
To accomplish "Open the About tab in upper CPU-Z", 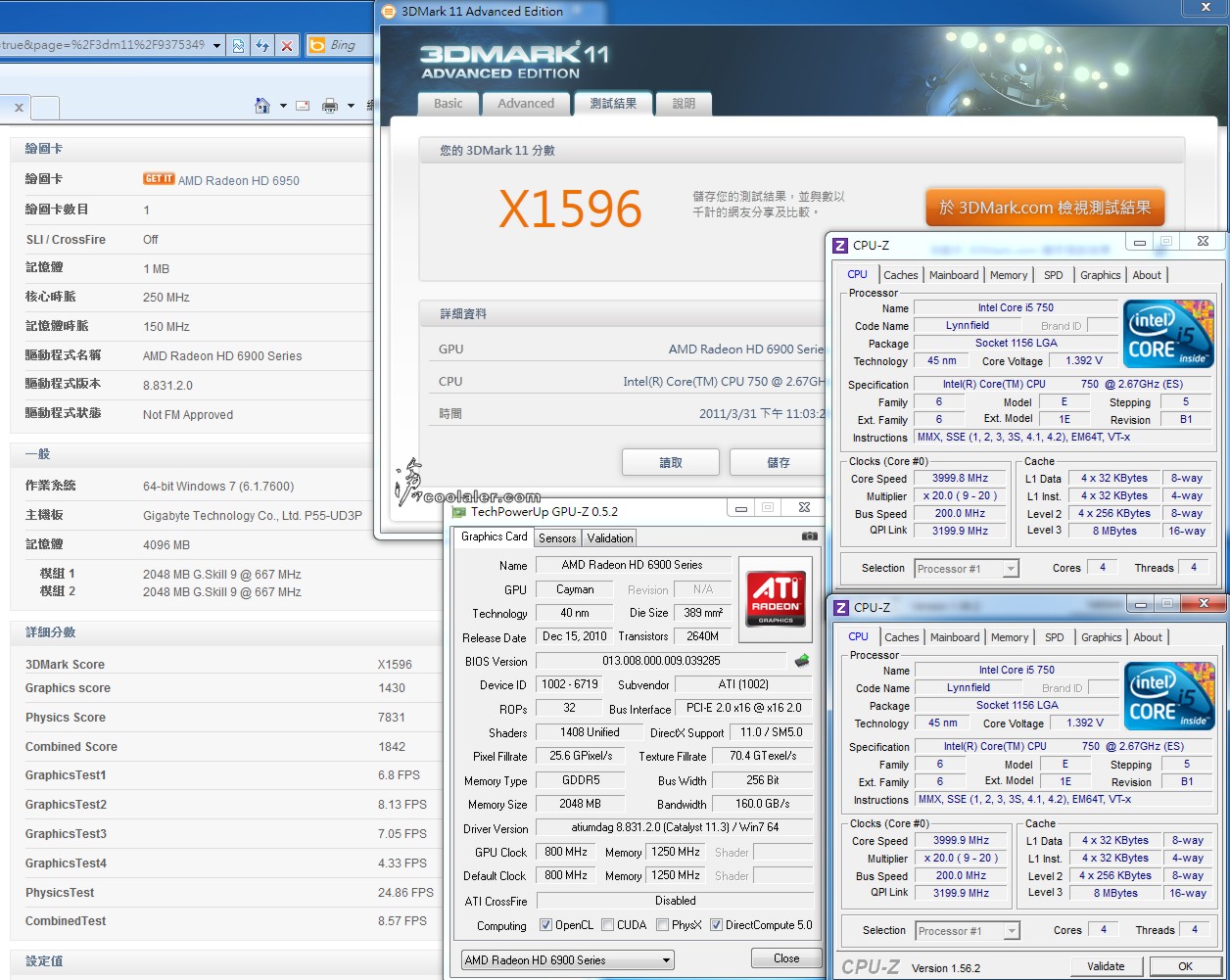I will pyautogui.click(x=1147, y=275).
